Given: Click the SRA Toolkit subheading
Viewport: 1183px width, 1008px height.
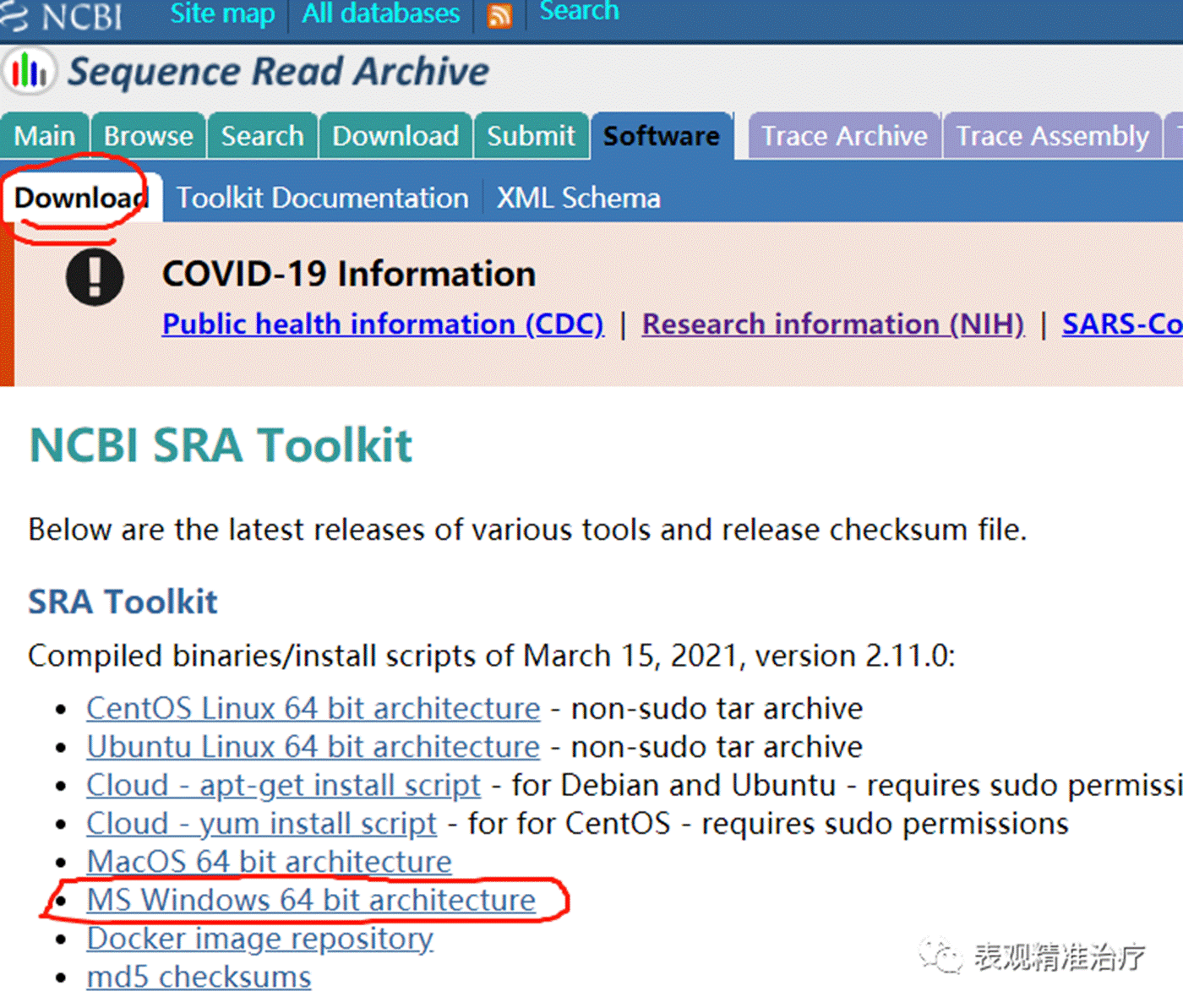Looking at the screenshot, I should [x=123, y=602].
